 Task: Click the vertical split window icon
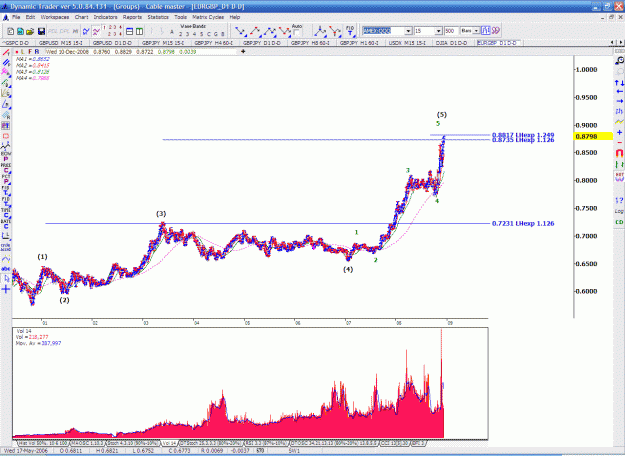140,31
